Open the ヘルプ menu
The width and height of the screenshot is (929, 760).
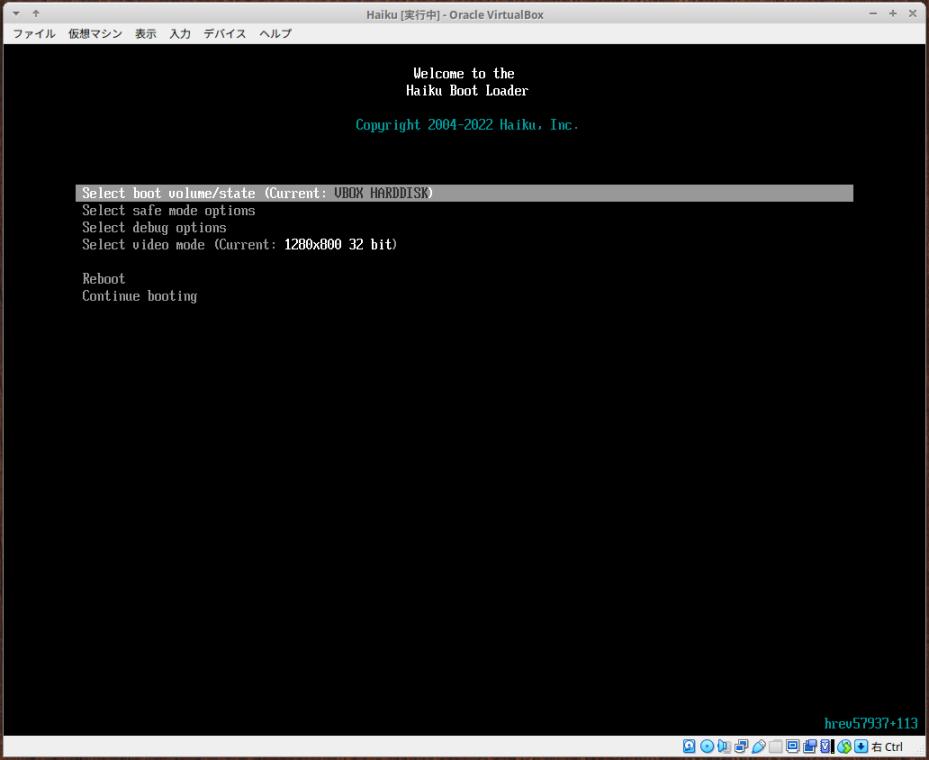(x=276, y=34)
